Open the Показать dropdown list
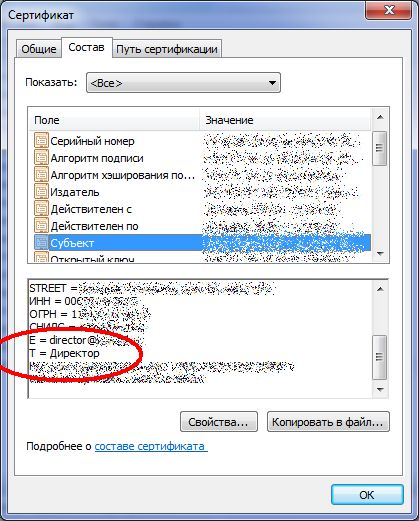This screenshot has width=419, height=521. click(x=183, y=82)
